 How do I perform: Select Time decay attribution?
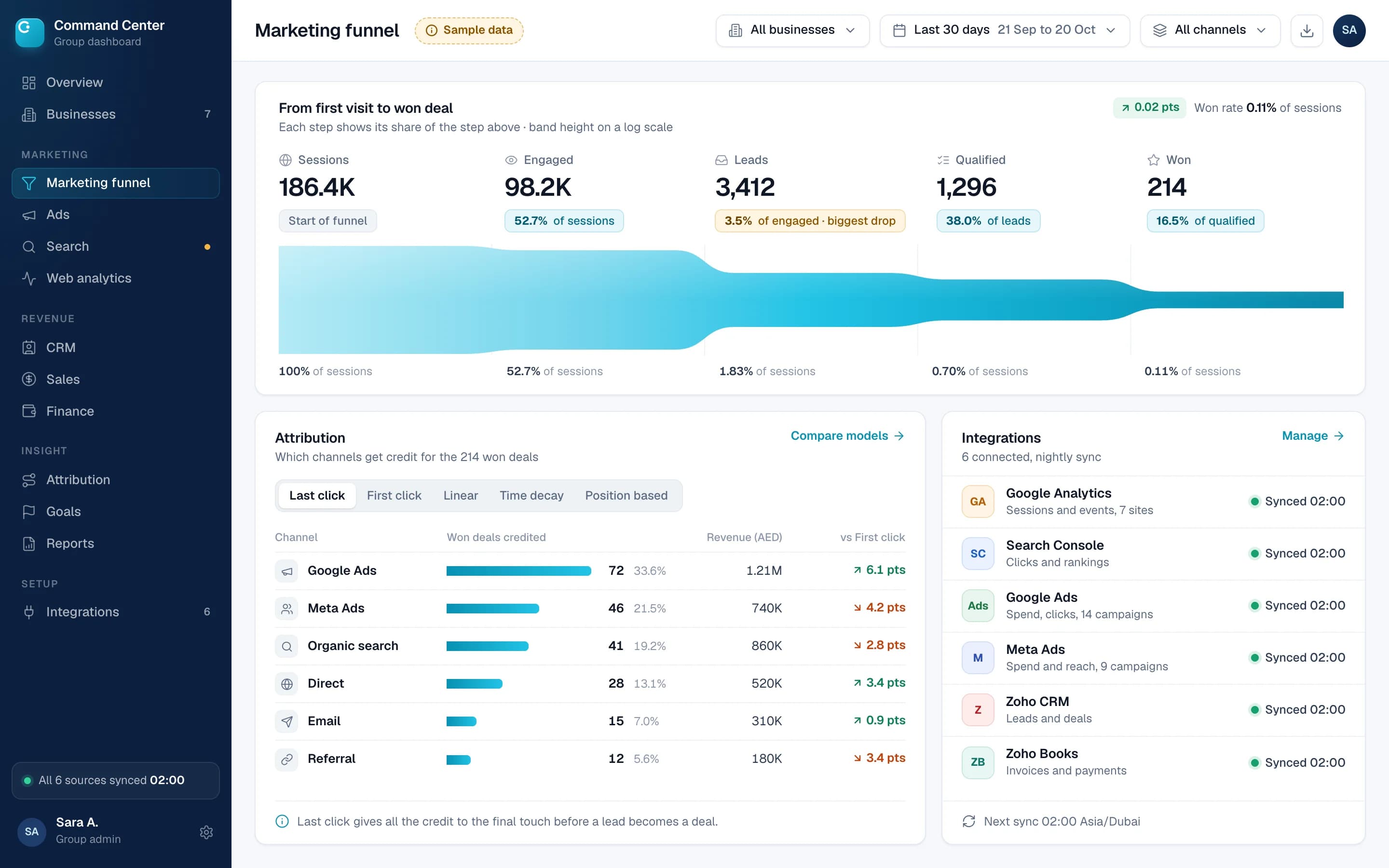(531, 495)
